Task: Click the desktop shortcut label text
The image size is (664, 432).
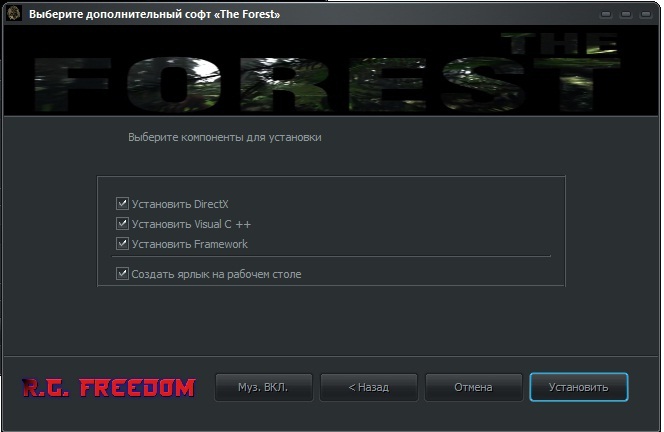Action: point(216,274)
